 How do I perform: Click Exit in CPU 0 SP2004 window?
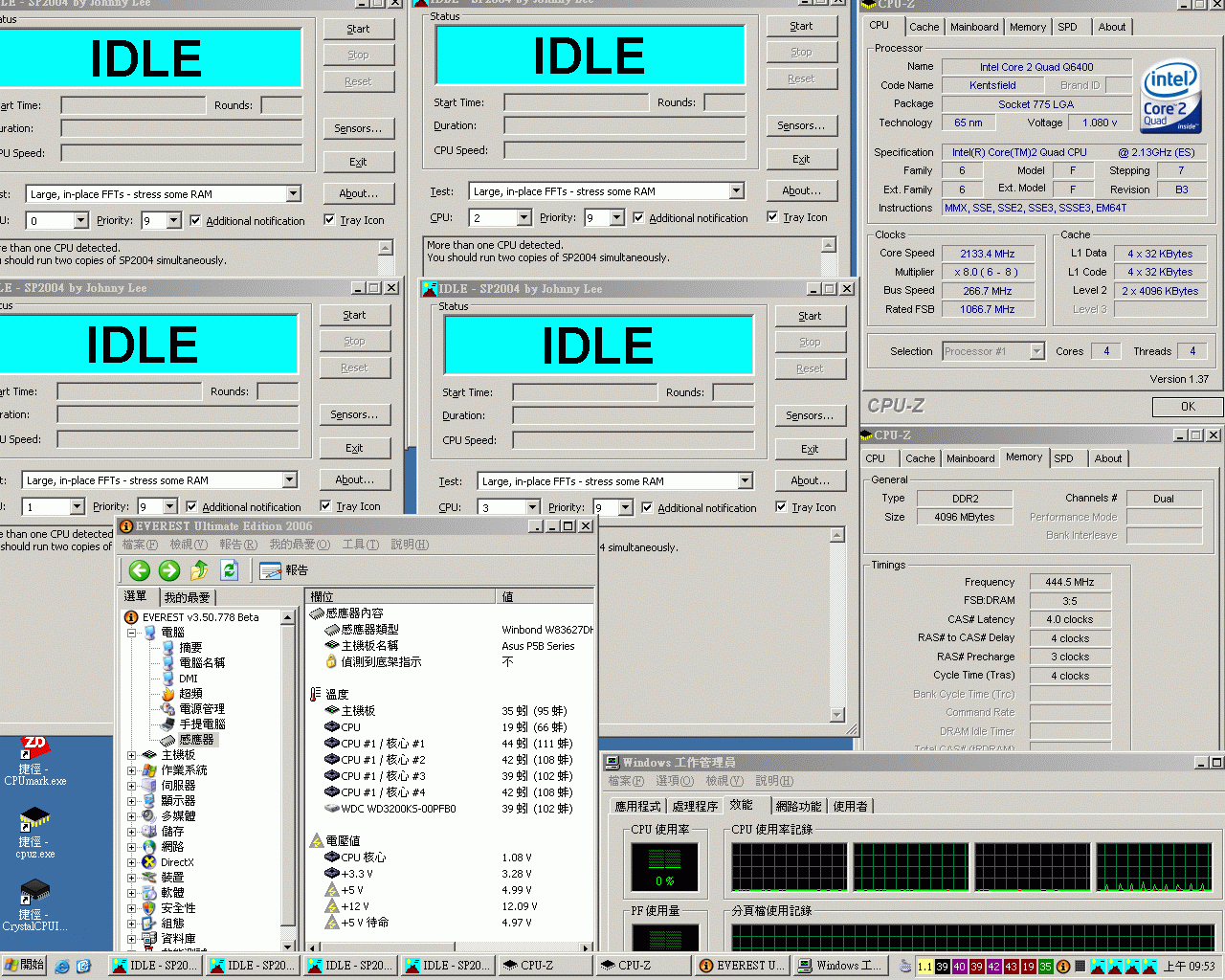pos(358,162)
